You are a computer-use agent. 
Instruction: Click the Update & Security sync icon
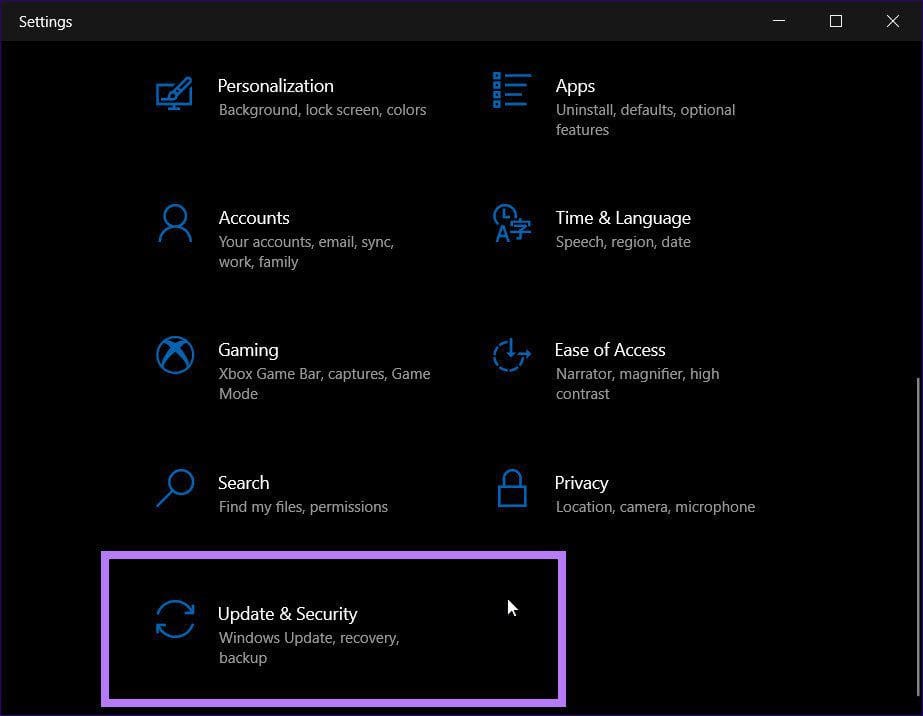coord(175,619)
